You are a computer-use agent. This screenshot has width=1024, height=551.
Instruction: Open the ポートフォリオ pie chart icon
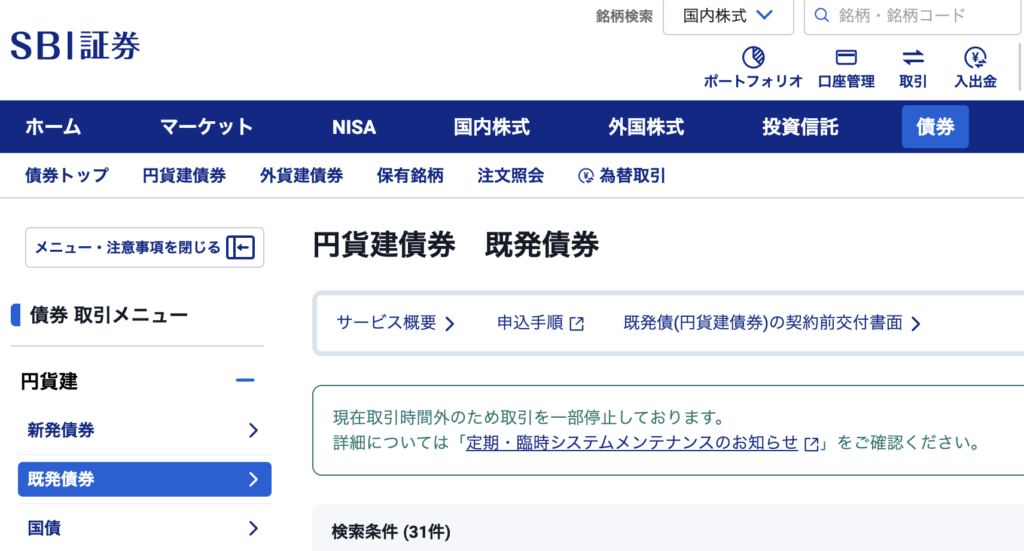753,57
